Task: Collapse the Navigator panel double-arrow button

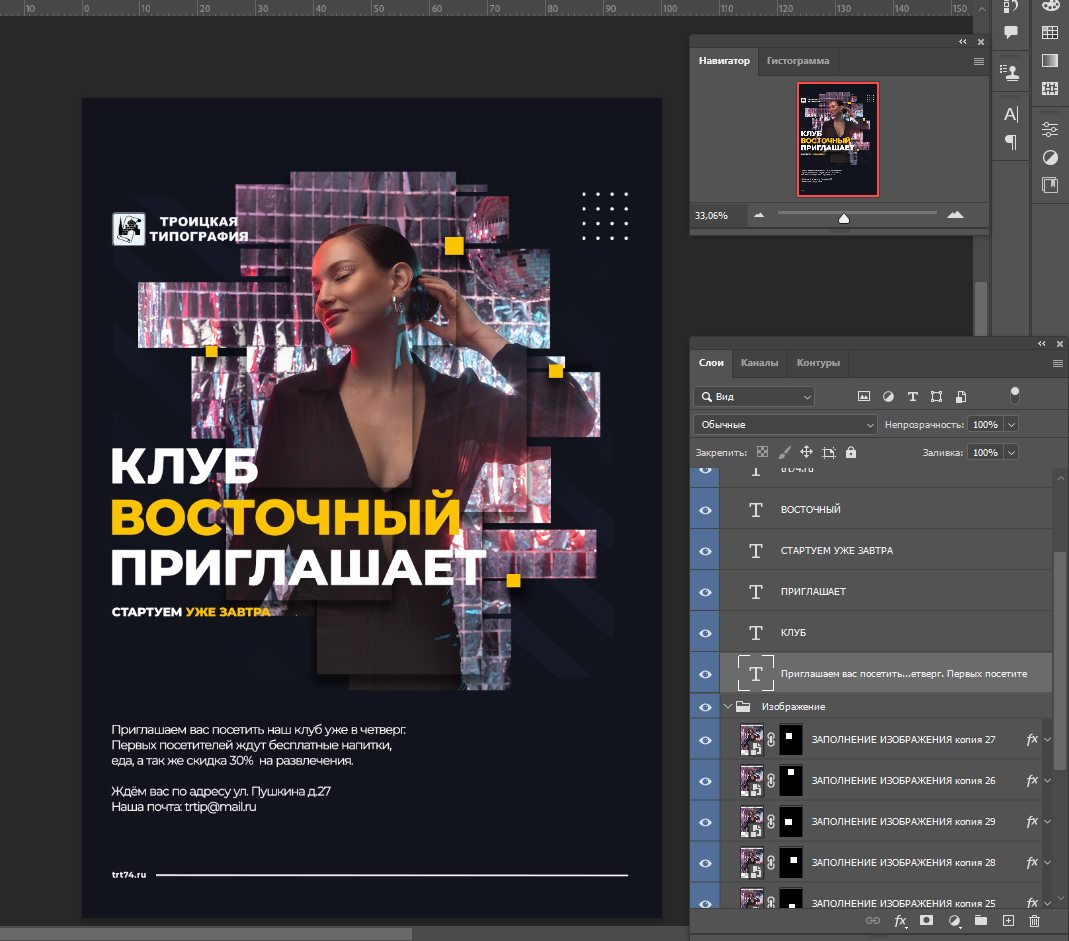Action: click(963, 42)
